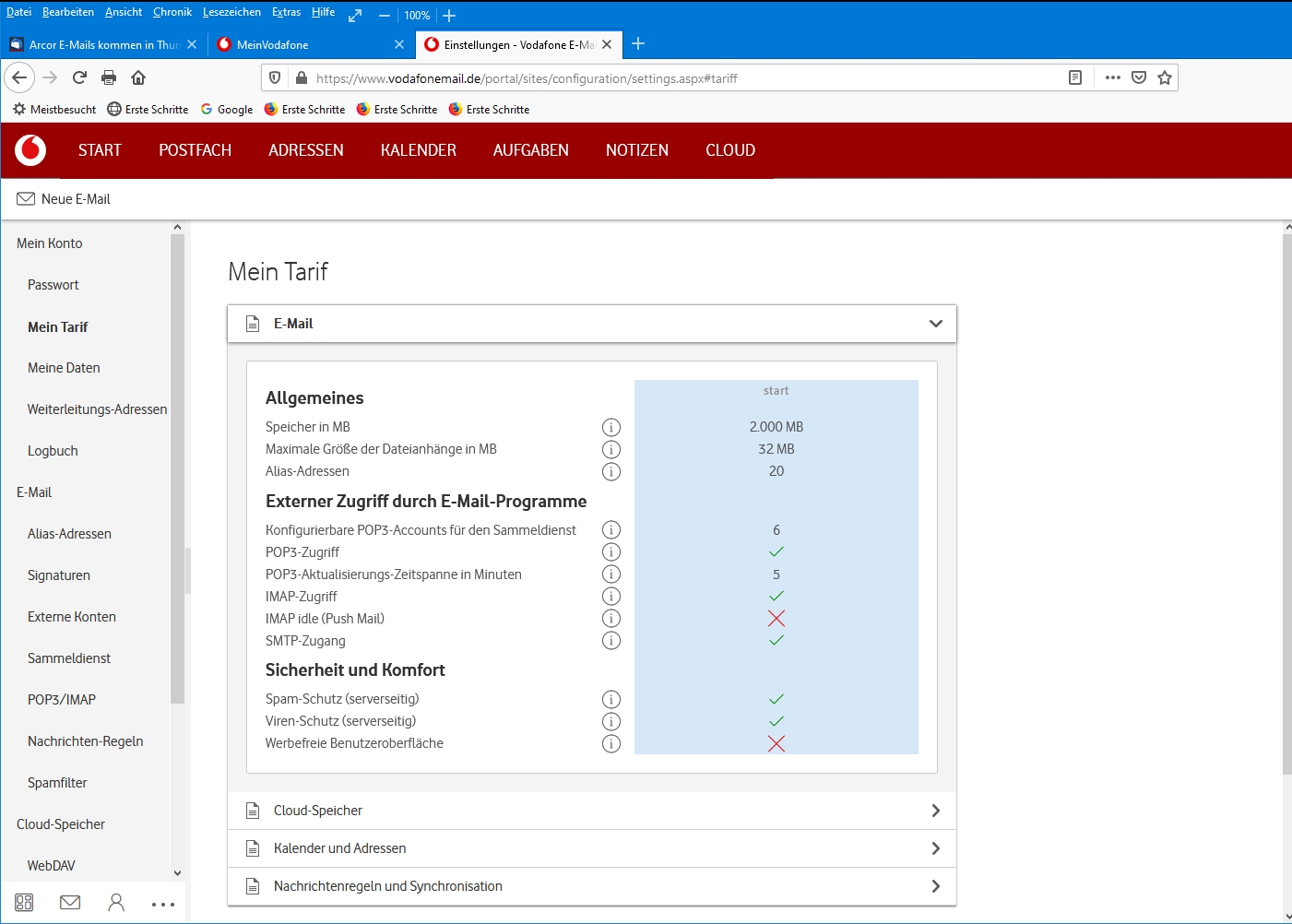Open Meistbesucht bookmarks folder
This screenshot has width=1292, height=924.
click(x=54, y=109)
